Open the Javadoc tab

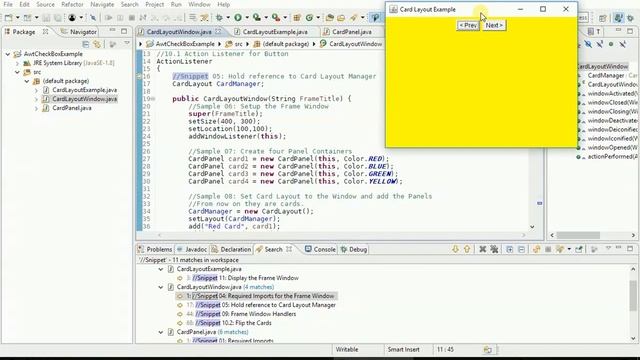(x=192, y=249)
